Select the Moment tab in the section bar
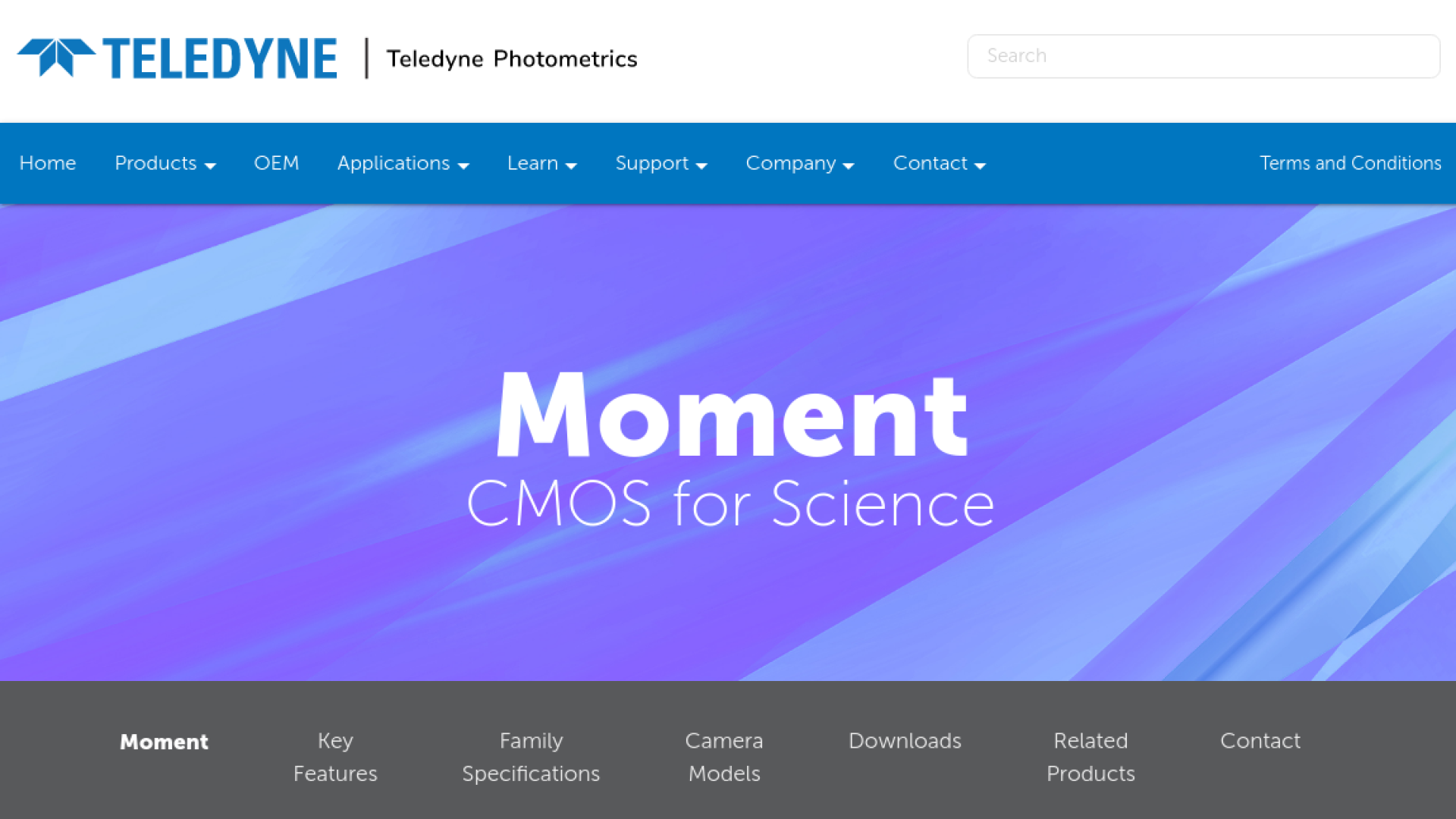Screen dimensions: 1456x819 [x=164, y=742]
